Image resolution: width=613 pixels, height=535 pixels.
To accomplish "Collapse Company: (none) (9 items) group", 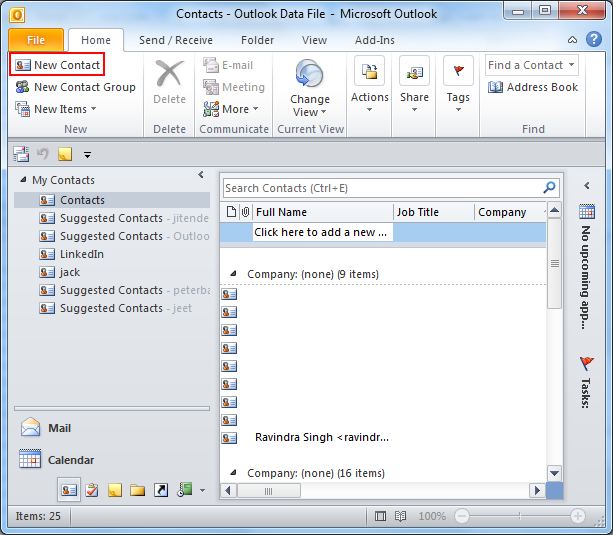I will coord(233,274).
